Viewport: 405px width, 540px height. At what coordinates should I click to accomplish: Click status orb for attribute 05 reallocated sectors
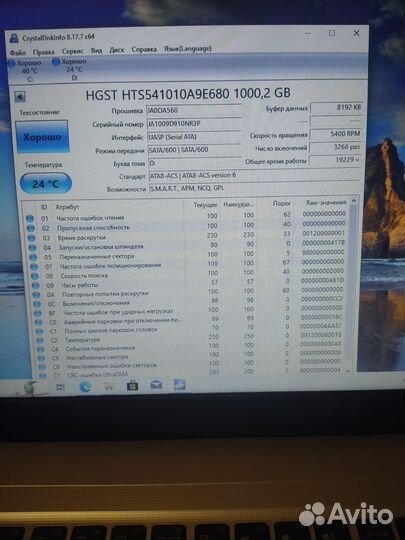tap(33, 257)
